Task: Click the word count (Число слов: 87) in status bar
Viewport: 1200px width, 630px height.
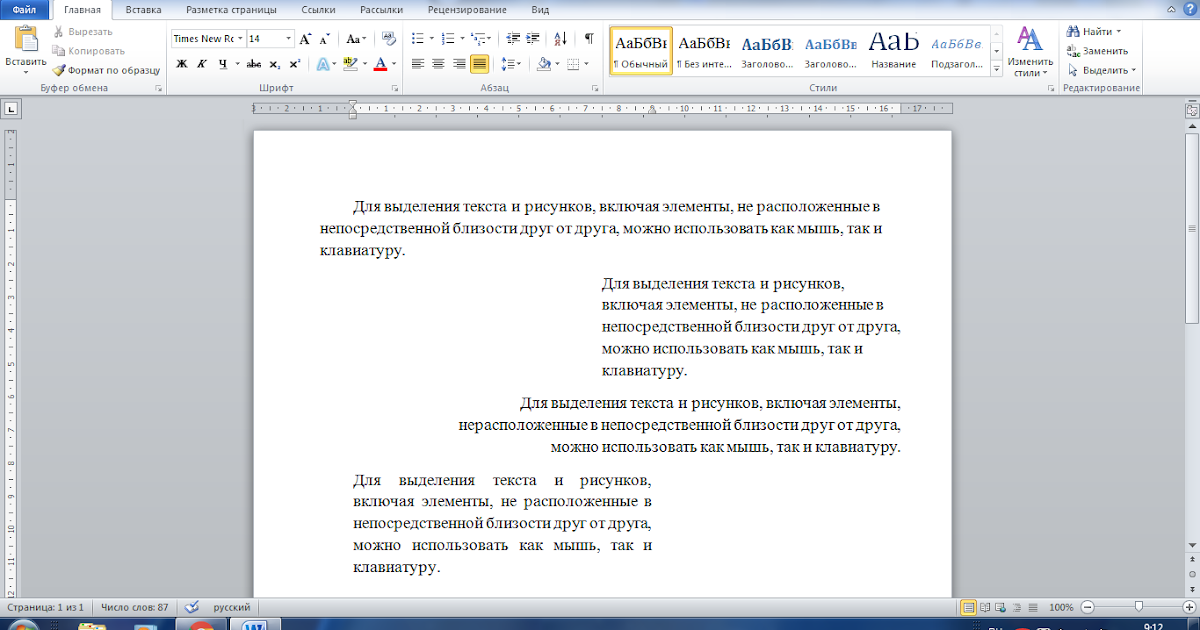Action: (x=134, y=607)
